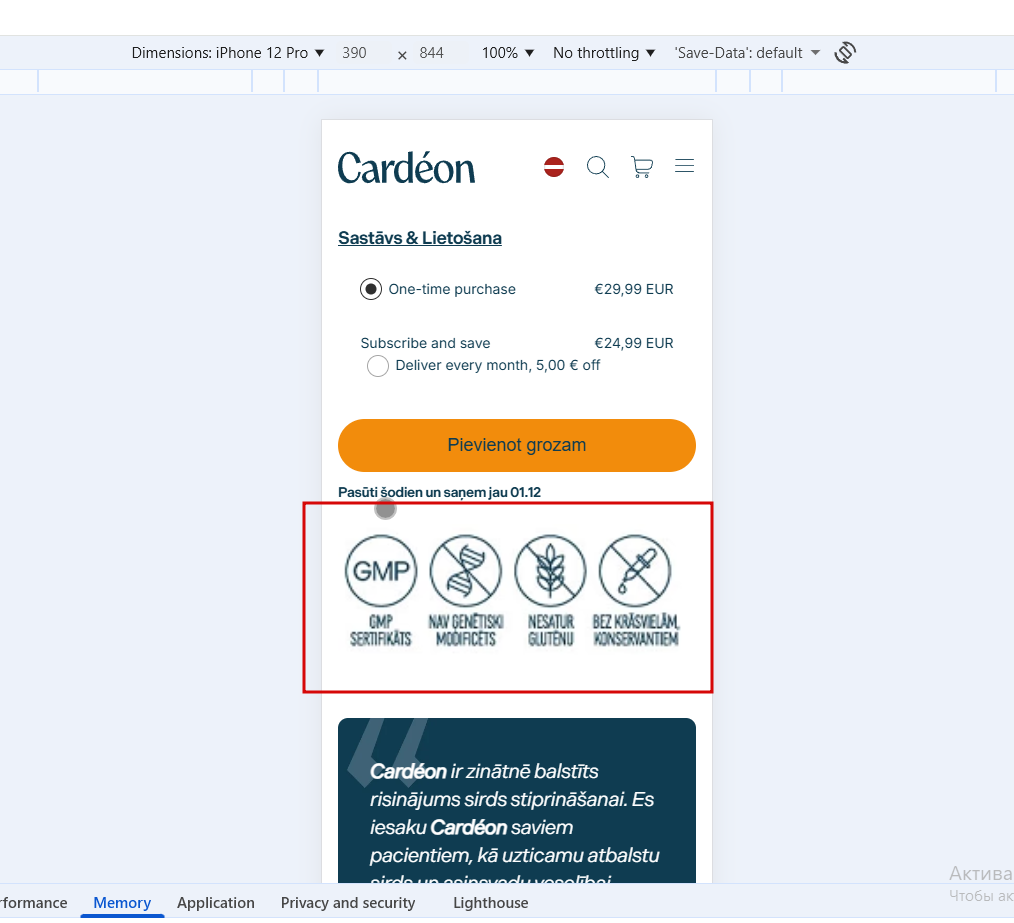Select Deliver every month subscription radio
Screen dimensions: 1014x923
click(x=378, y=366)
